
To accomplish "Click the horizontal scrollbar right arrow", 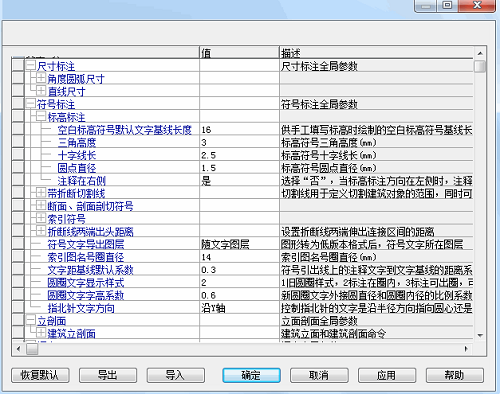I will click(x=466, y=349).
